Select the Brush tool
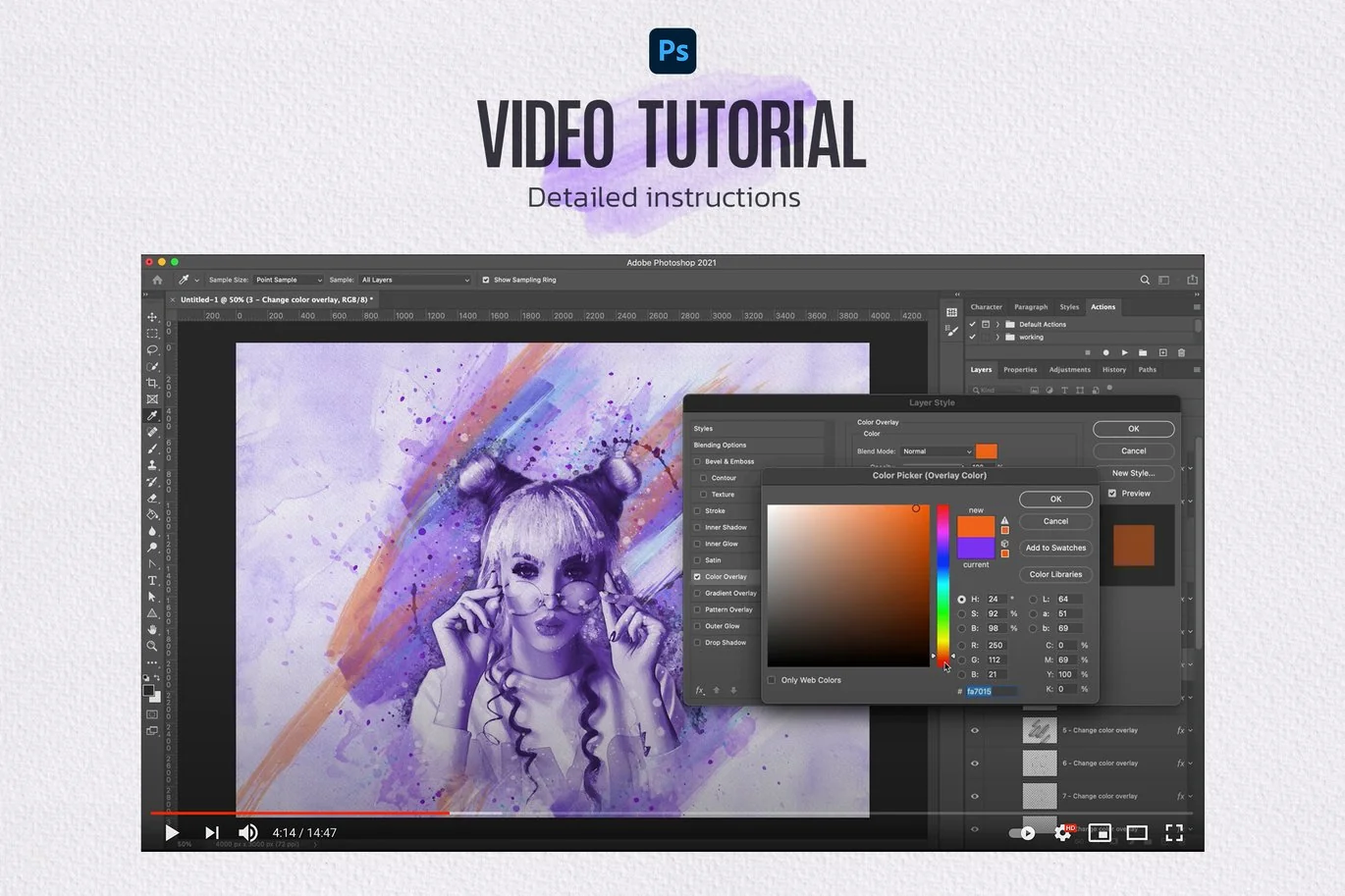The height and width of the screenshot is (896, 1345). tap(152, 448)
